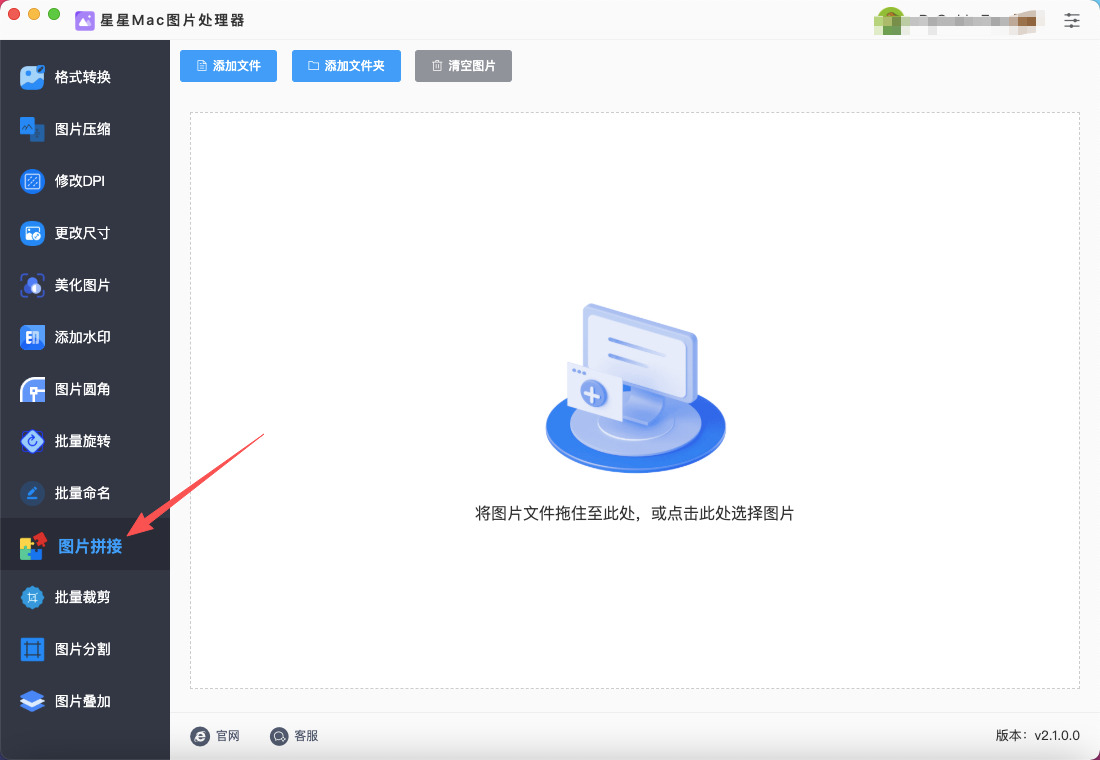
Task: Click the 添加文件夹 button
Action: (346, 66)
